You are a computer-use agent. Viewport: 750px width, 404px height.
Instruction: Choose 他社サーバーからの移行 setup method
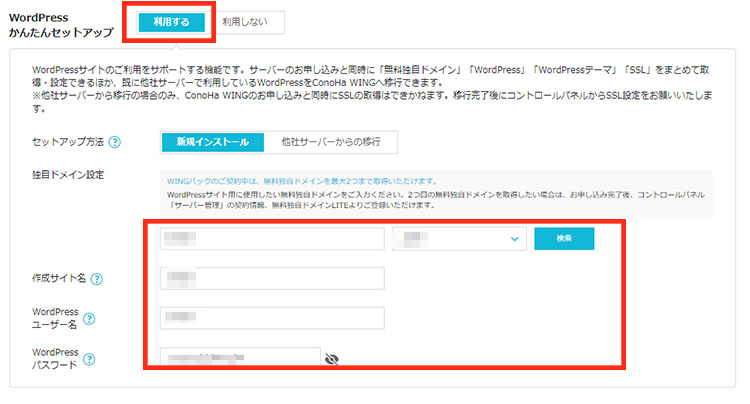331,142
